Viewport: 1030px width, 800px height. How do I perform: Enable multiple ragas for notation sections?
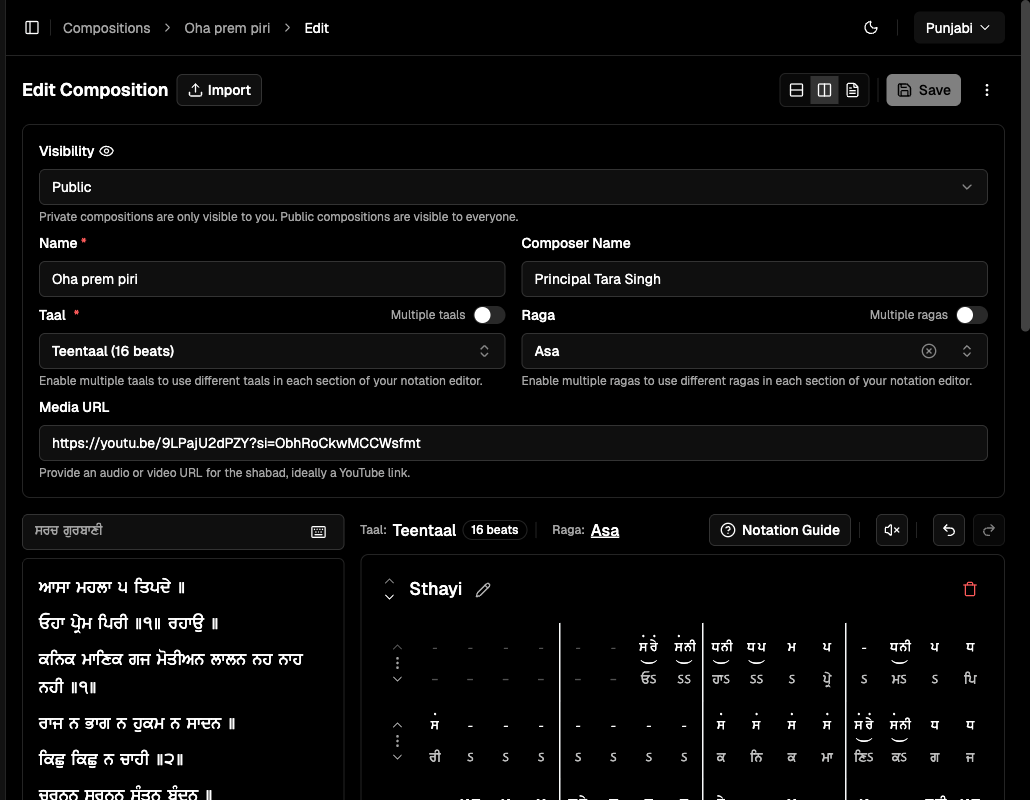click(x=970, y=314)
